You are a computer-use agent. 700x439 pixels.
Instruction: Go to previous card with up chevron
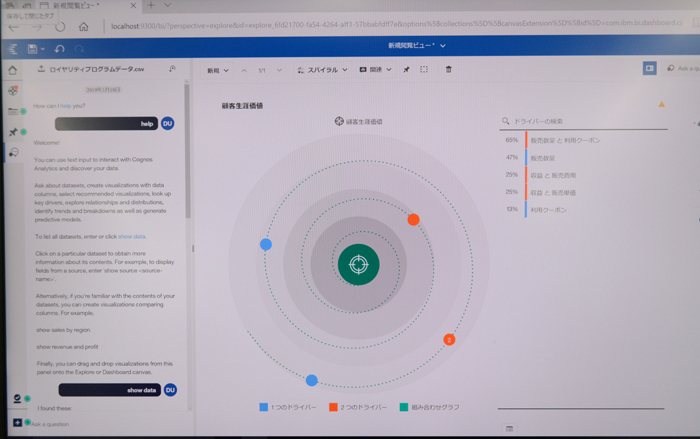click(244, 71)
